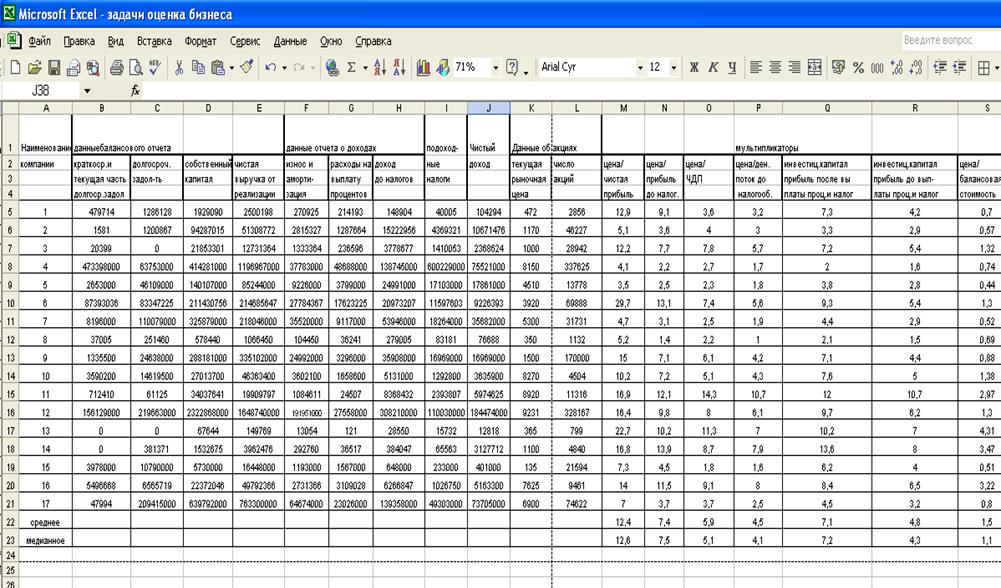This screenshot has width=1001, height=588.
Task: Click the 'Введите вопрос' help box
Action: 945,41
